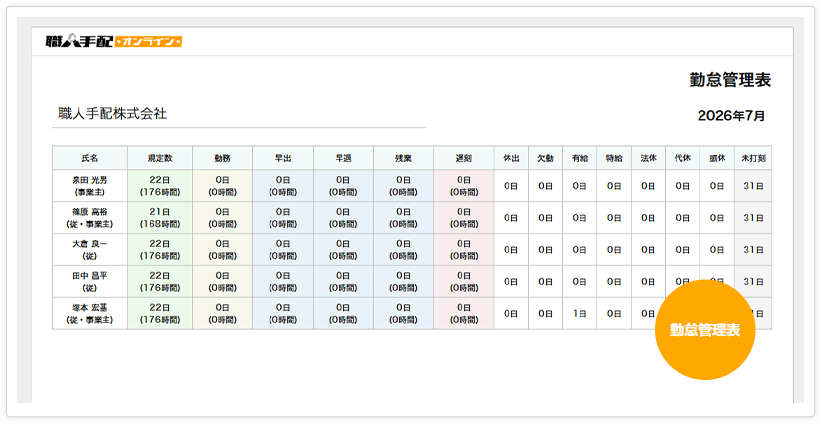Click 篠原 高裕's 遅刻 cell
The height and width of the screenshot is (424, 822).
[463, 218]
